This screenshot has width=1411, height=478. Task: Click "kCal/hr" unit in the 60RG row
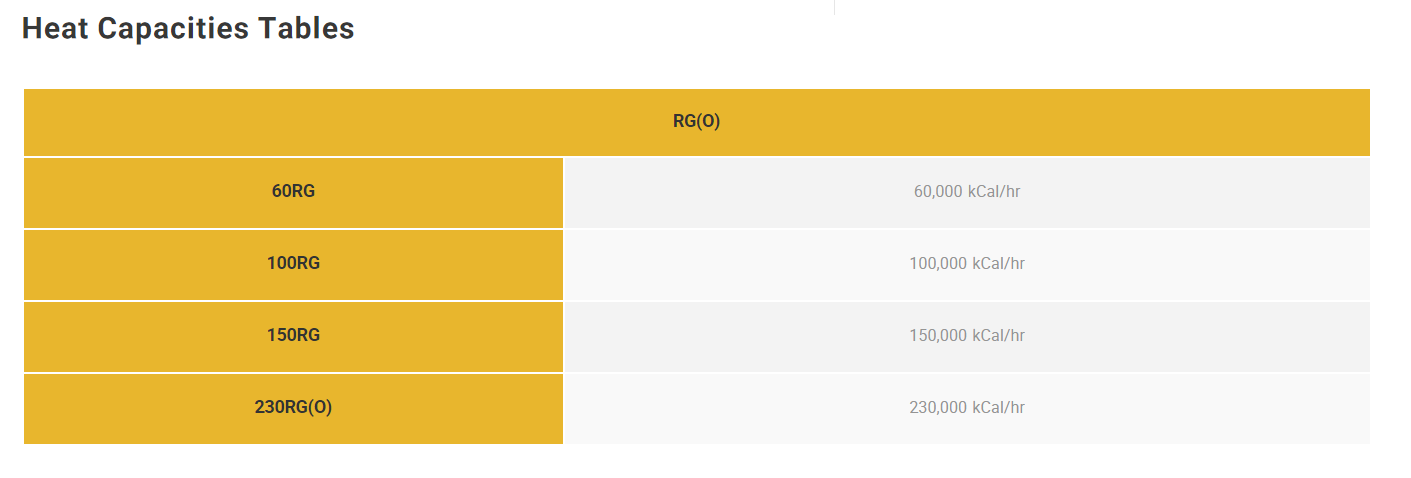(x=994, y=192)
